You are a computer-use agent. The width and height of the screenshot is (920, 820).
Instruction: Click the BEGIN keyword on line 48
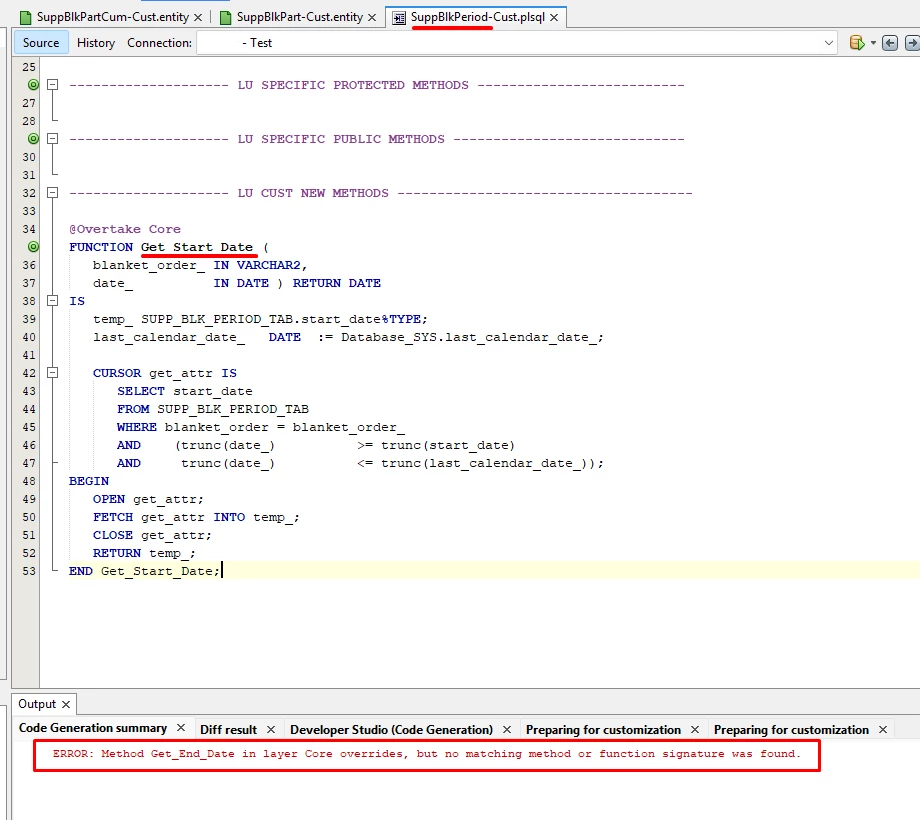pyautogui.click(x=89, y=481)
